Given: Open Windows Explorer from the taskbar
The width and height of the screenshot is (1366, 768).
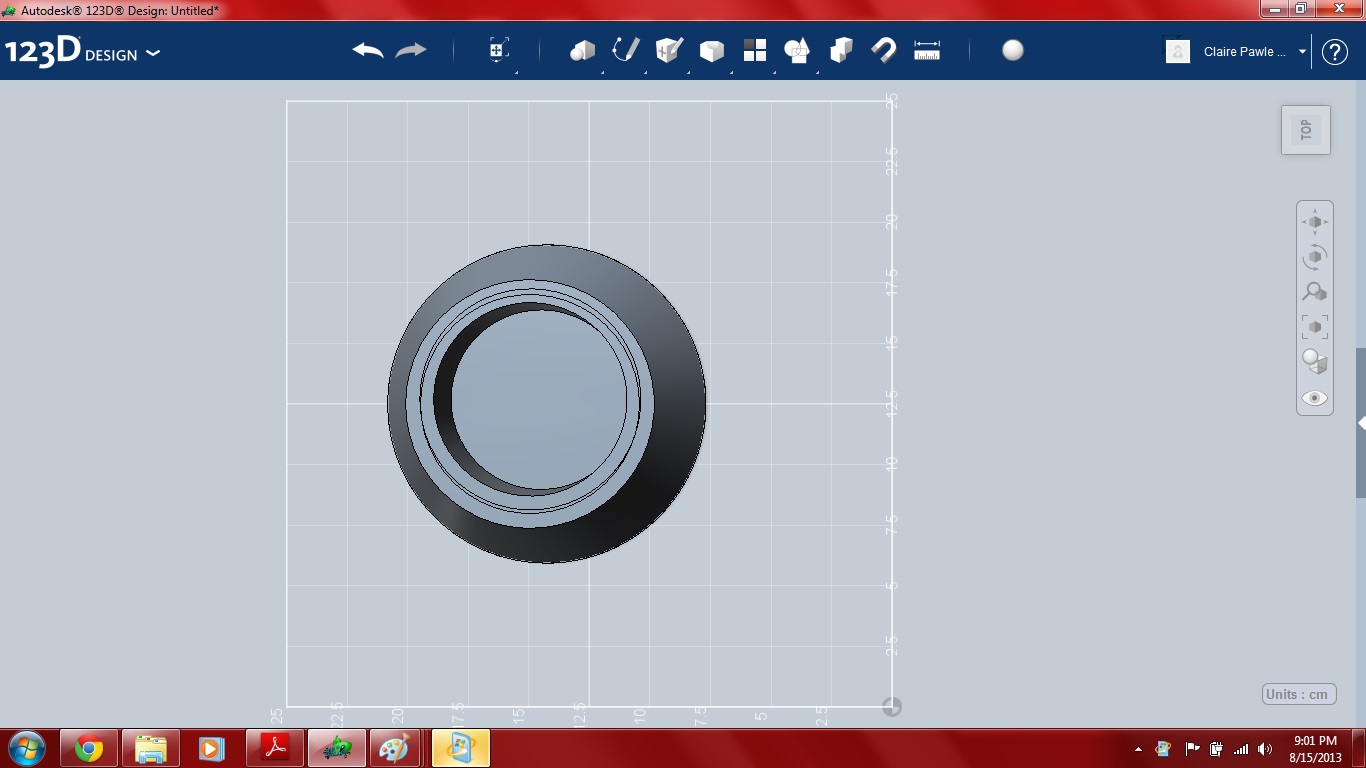Looking at the screenshot, I should pyautogui.click(x=151, y=748).
